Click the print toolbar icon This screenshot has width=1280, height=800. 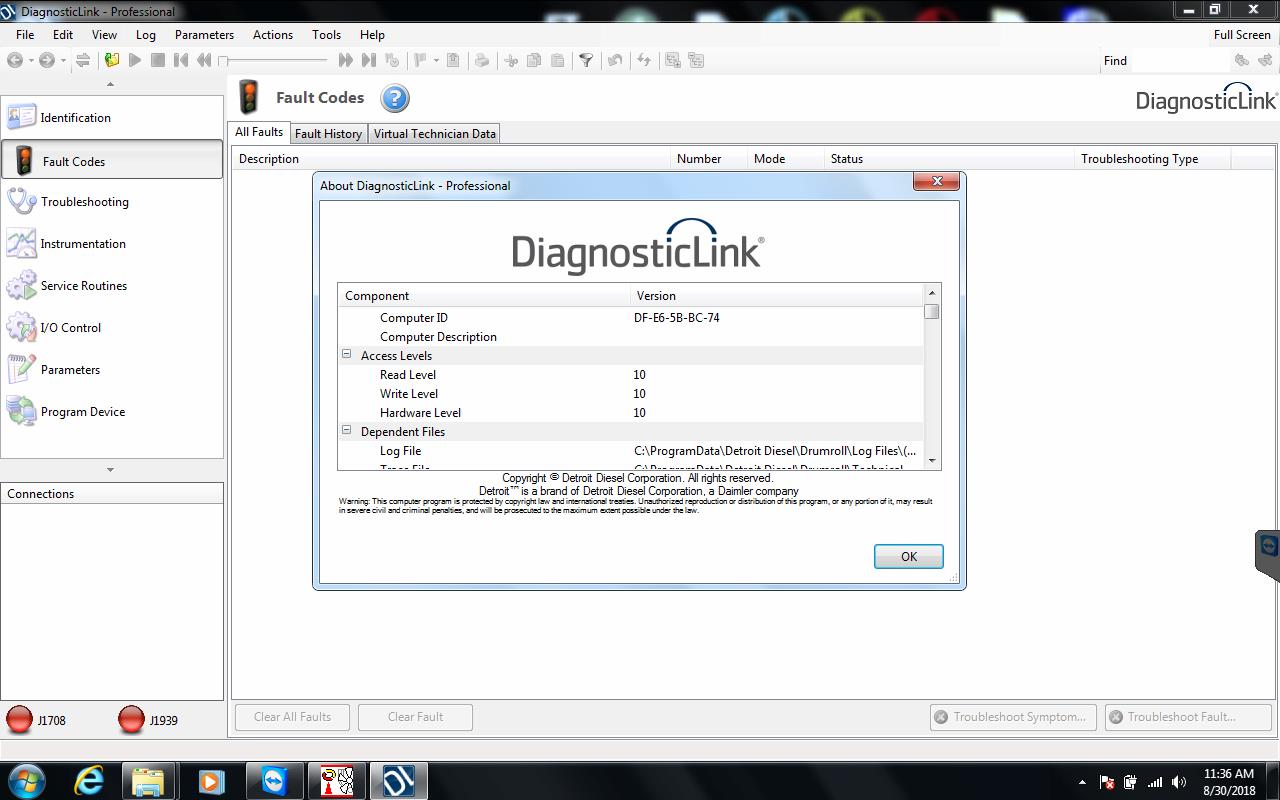point(482,60)
